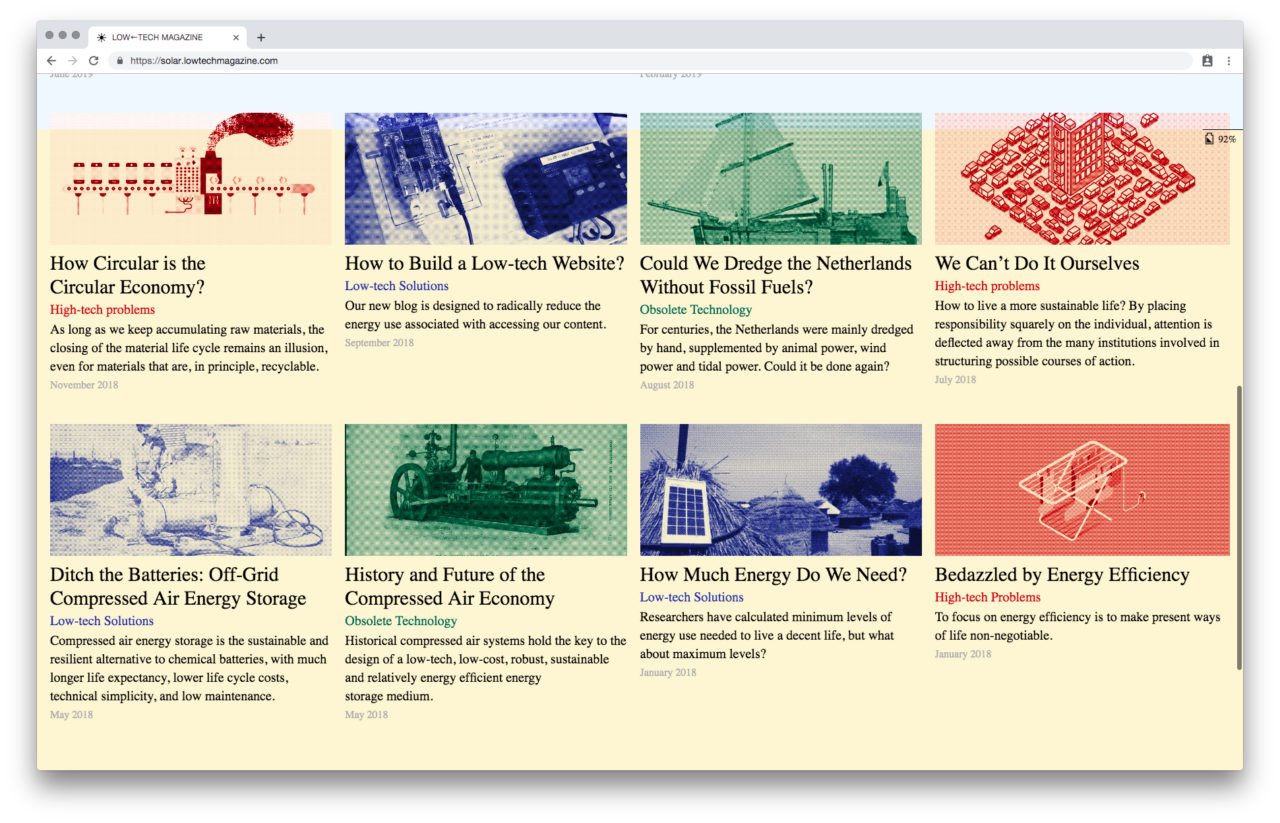Select 'High-tech problems' under Circular Economy
The image size is (1280, 823).
click(102, 310)
